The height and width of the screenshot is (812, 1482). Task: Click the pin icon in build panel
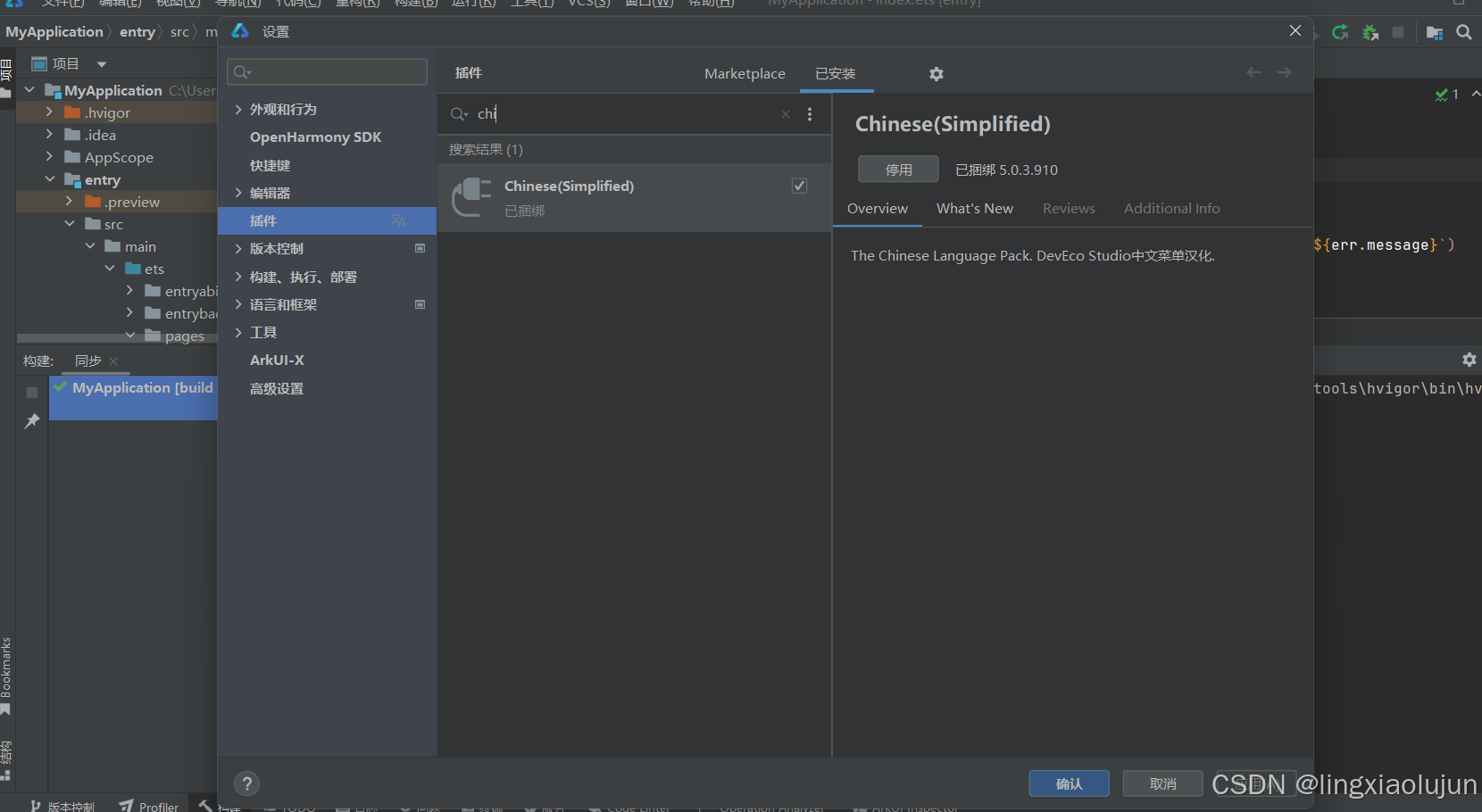(x=32, y=420)
